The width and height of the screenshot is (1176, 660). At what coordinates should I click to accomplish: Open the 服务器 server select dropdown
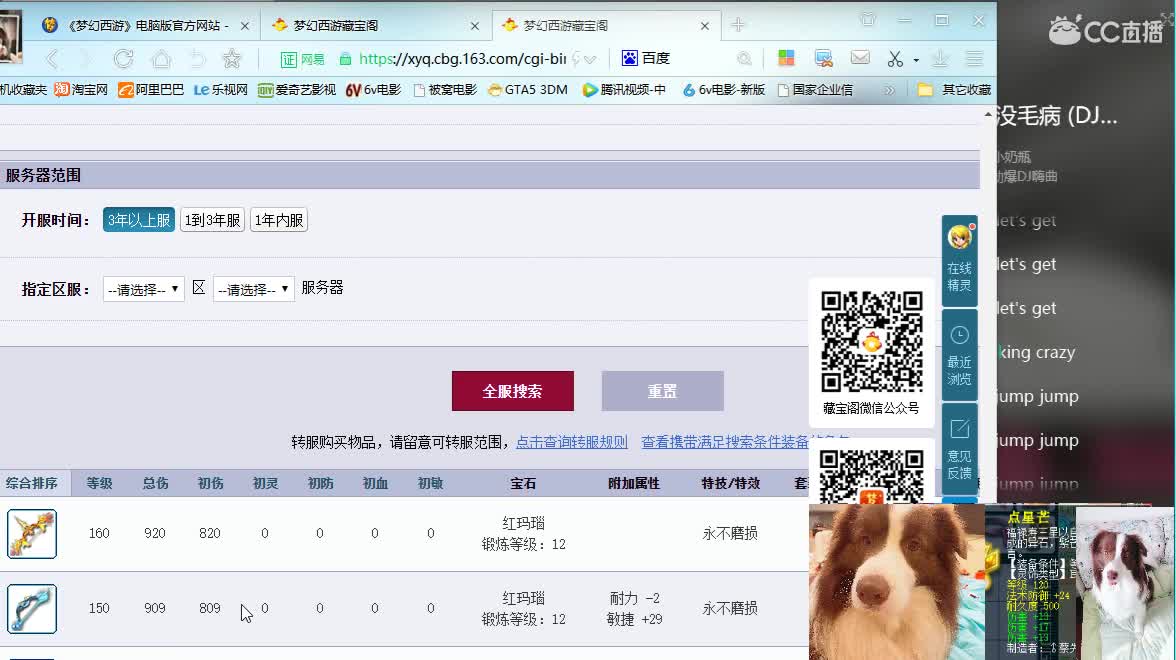tap(254, 289)
